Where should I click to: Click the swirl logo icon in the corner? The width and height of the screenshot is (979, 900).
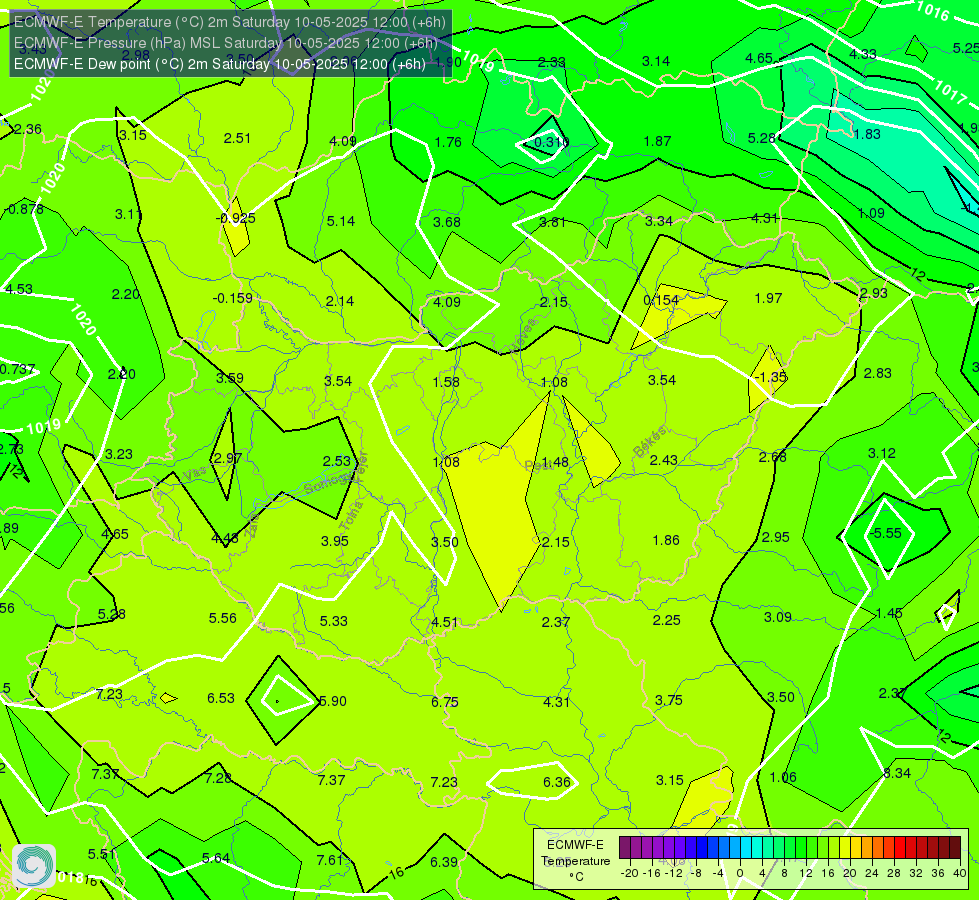(x=34, y=866)
